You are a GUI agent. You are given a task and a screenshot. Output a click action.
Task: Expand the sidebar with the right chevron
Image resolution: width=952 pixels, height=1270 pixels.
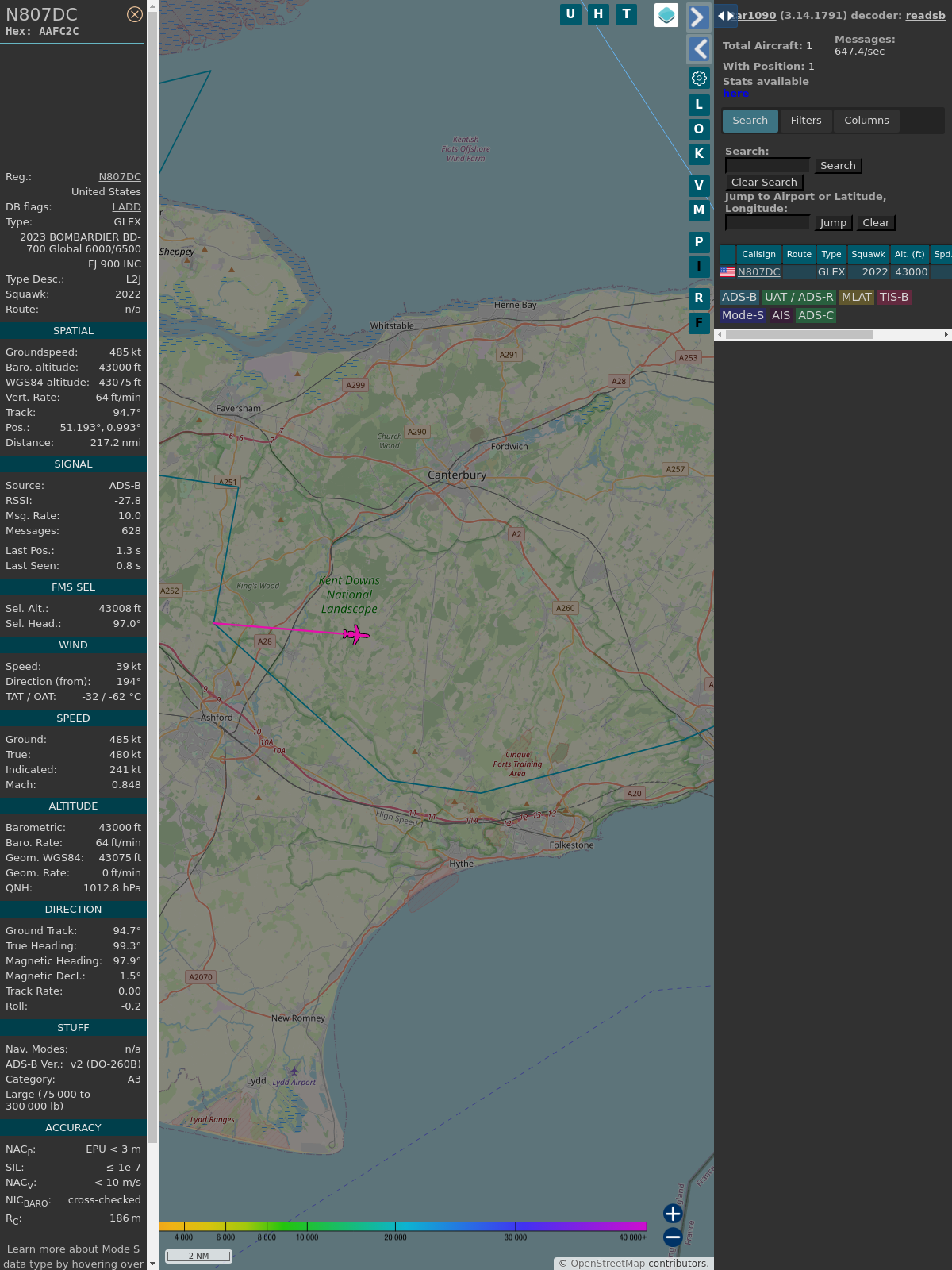[x=698, y=17]
